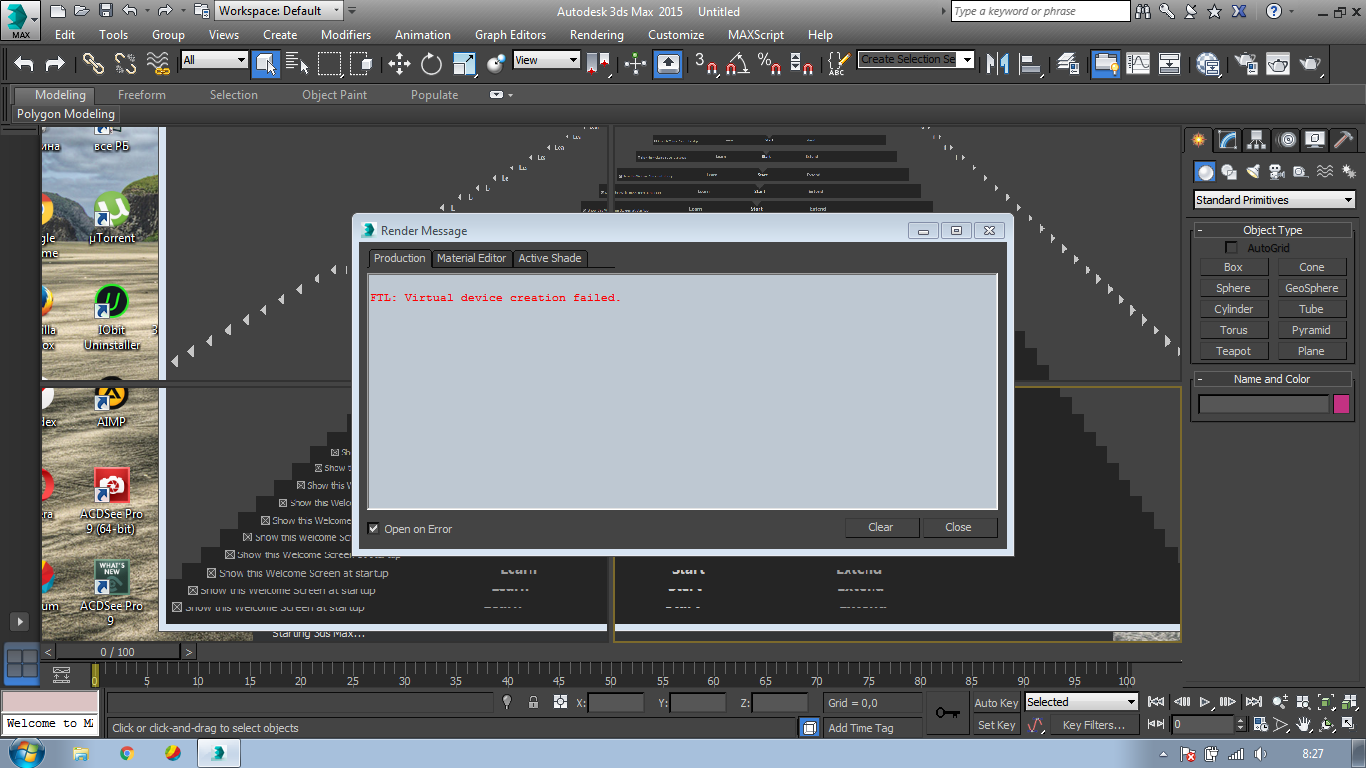Open the Modify command panel tab
The image size is (1366, 768).
1227,140
